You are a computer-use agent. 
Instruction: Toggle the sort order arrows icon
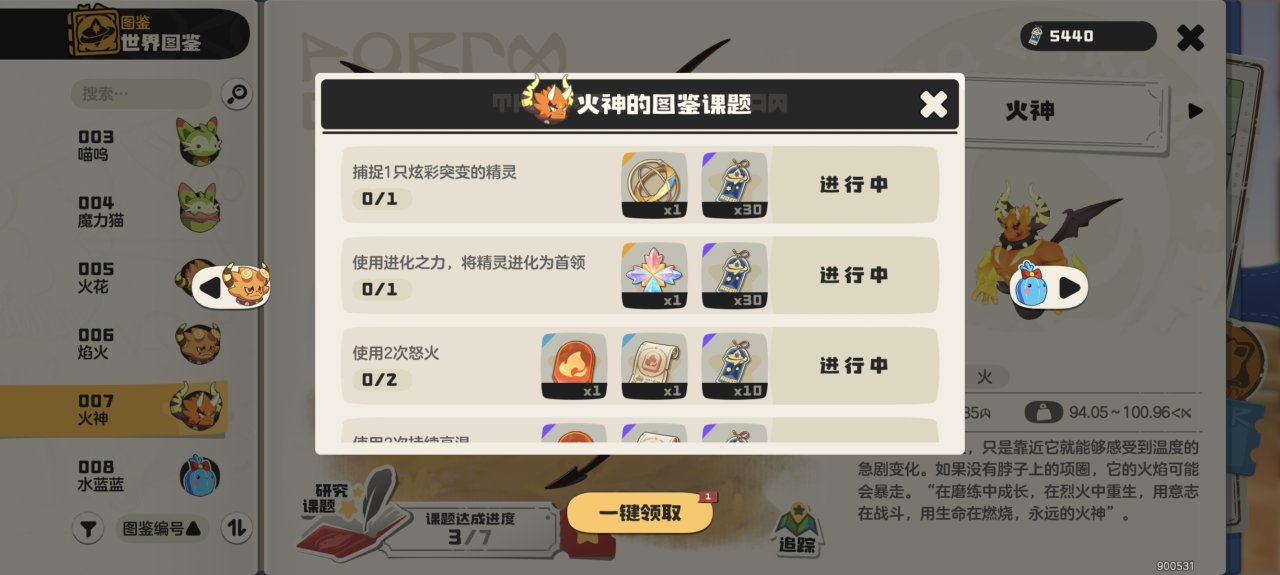pos(236,529)
